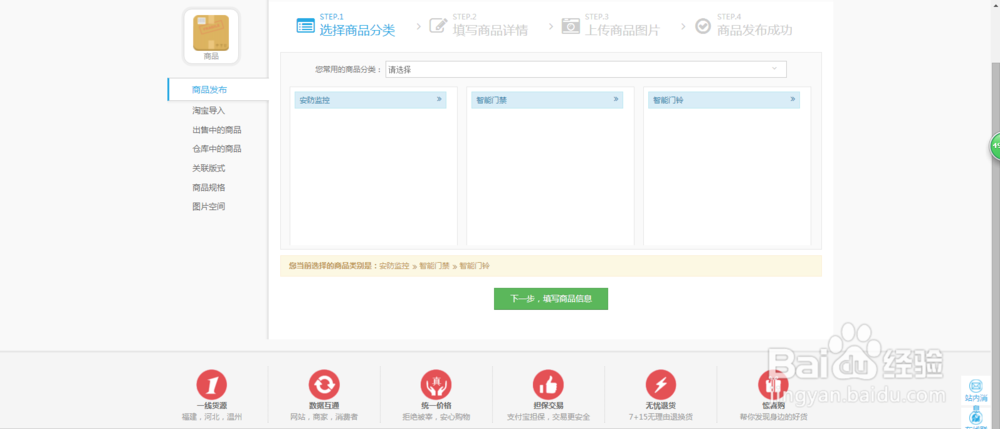Open 仓库中的商品 in sidebar
This screenshot has width=1000, height=429.
point(217,149)
